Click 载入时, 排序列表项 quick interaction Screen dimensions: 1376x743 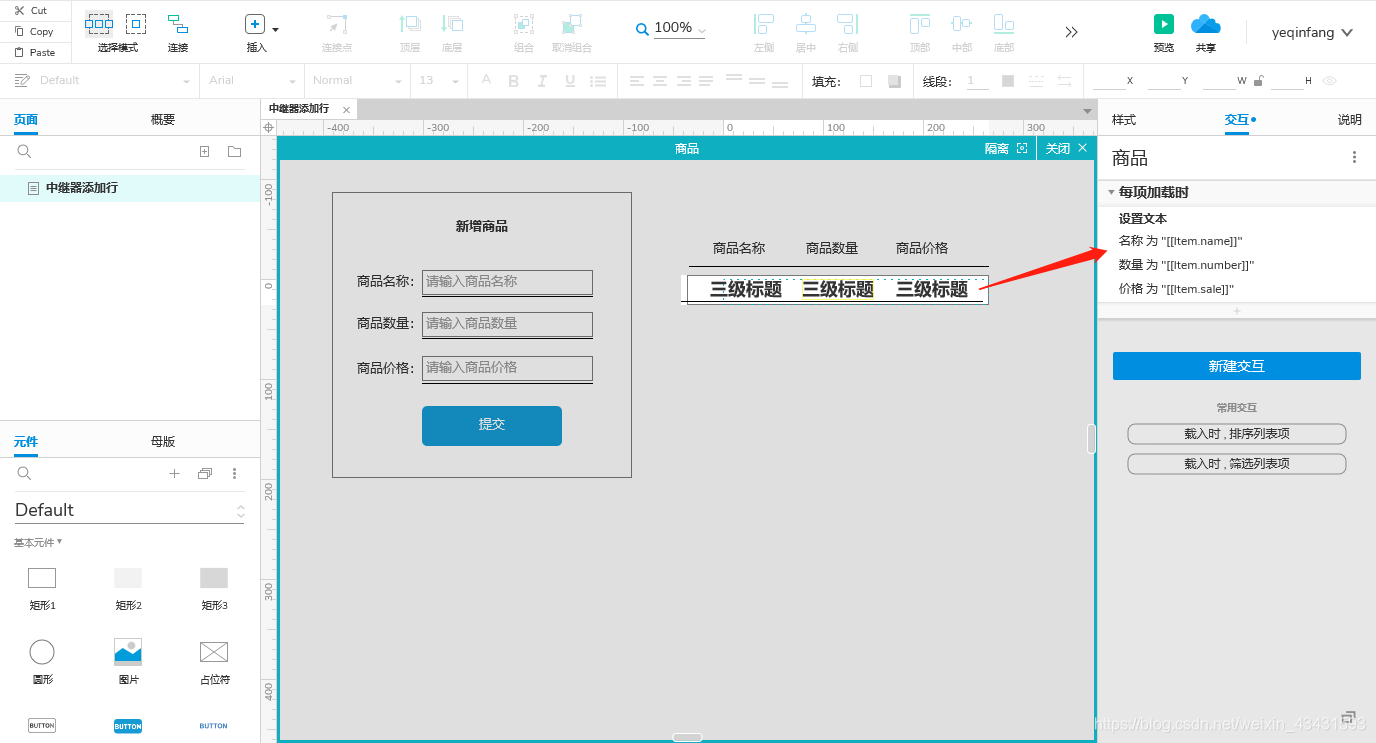tap(1237, 434)
